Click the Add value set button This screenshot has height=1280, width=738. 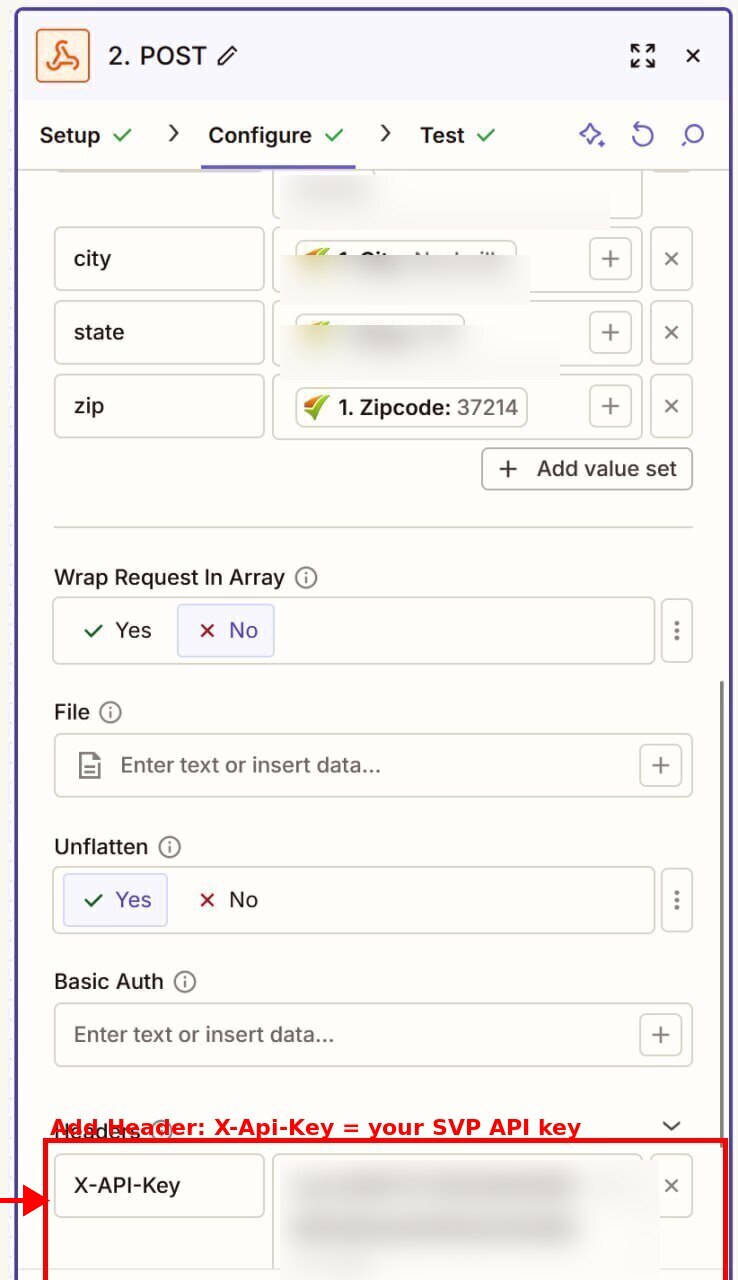[586, 468]
